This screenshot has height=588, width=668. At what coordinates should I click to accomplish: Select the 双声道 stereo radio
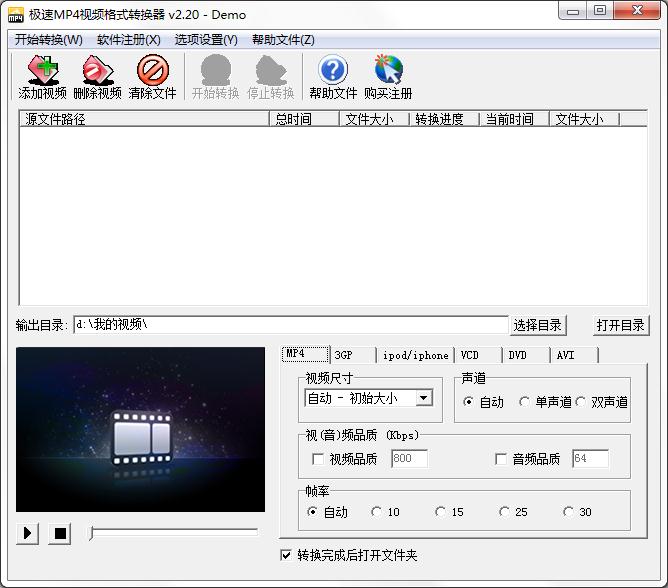pyautogui.click(x=580, y=402)
